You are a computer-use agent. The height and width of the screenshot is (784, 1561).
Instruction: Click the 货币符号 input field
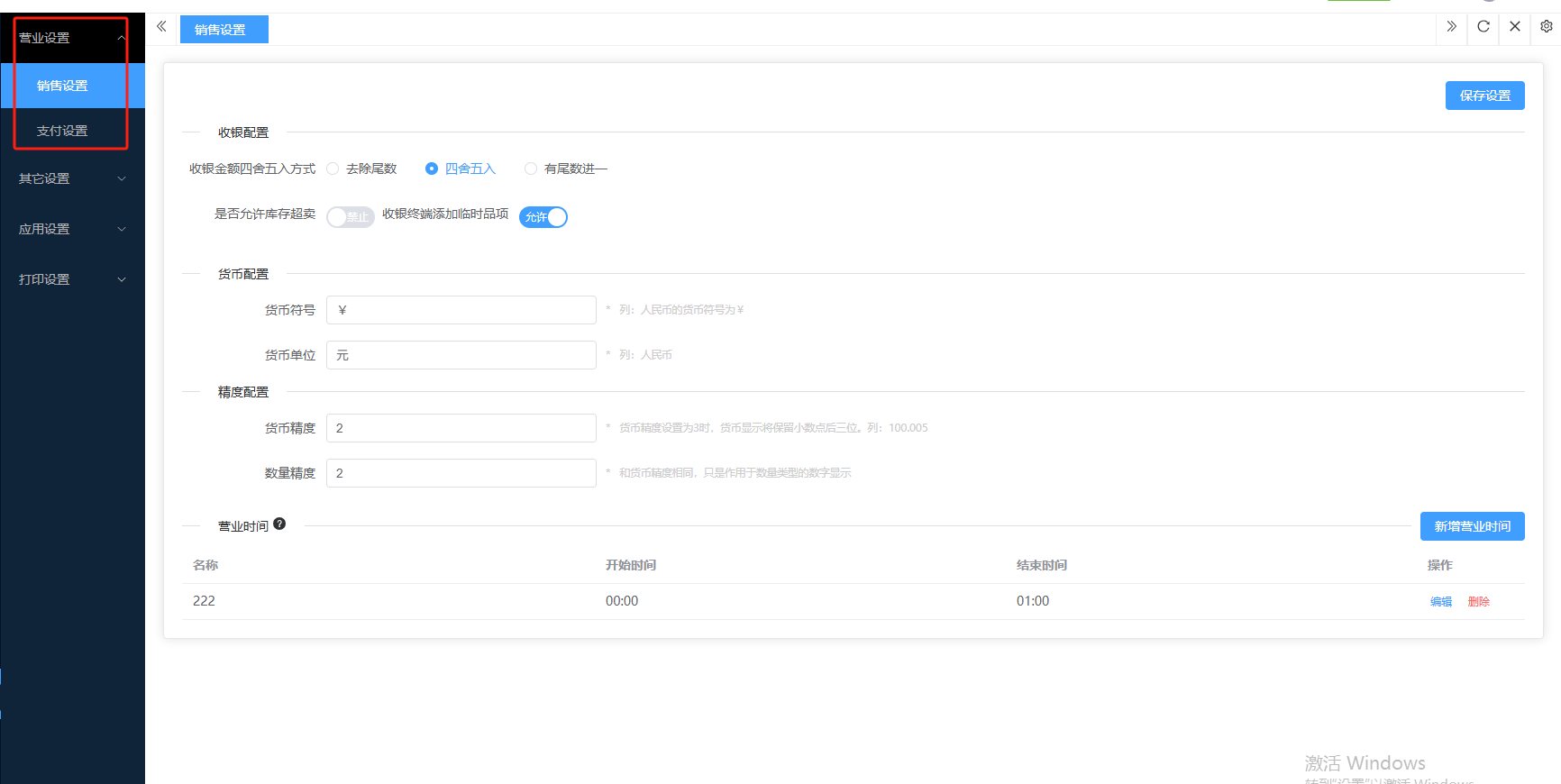pos(461,310)
